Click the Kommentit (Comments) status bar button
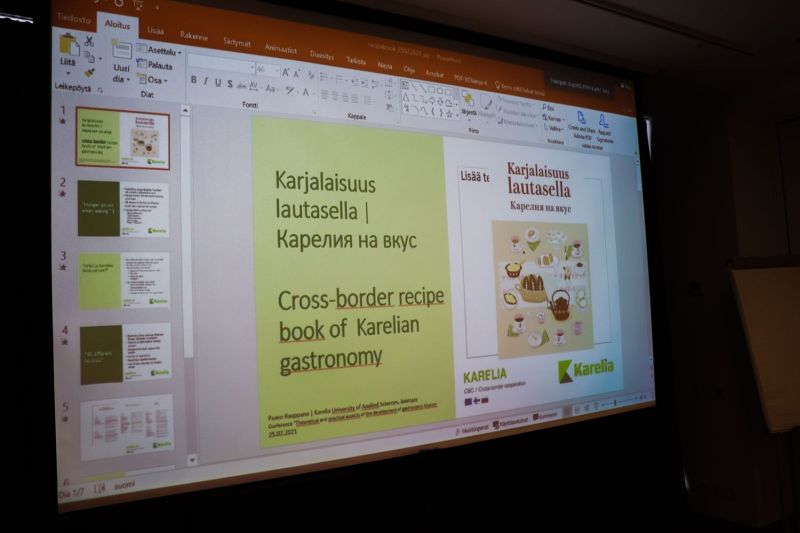This screenshot has width=800, height=533. click(545, 416)
